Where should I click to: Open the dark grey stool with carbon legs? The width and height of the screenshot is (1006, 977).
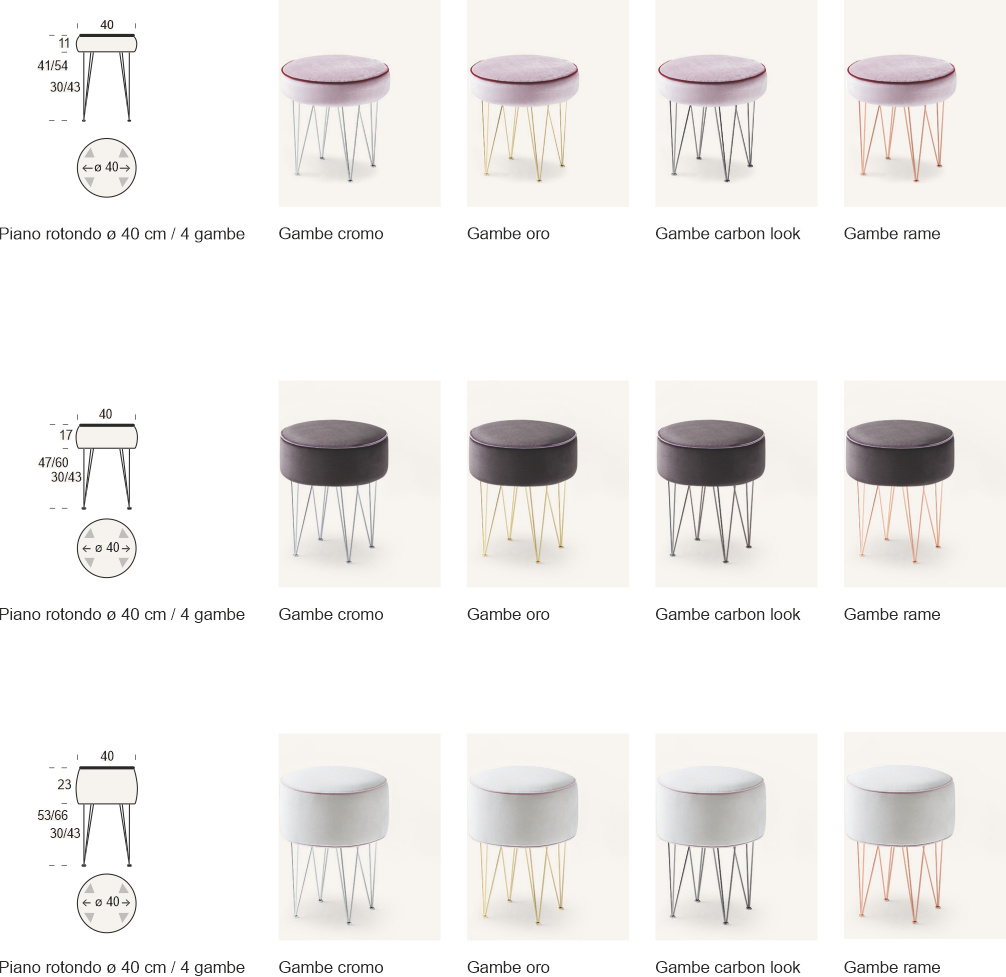[x=736, y=484]
